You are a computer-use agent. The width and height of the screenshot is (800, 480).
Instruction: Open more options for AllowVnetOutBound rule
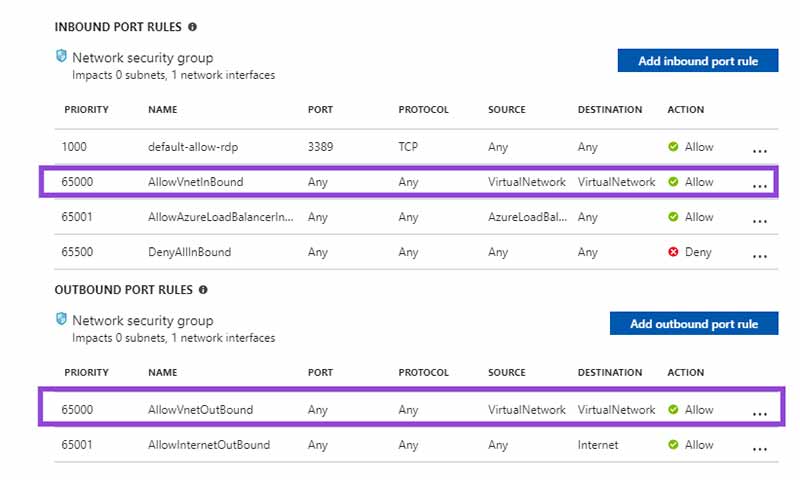(760, 414)
